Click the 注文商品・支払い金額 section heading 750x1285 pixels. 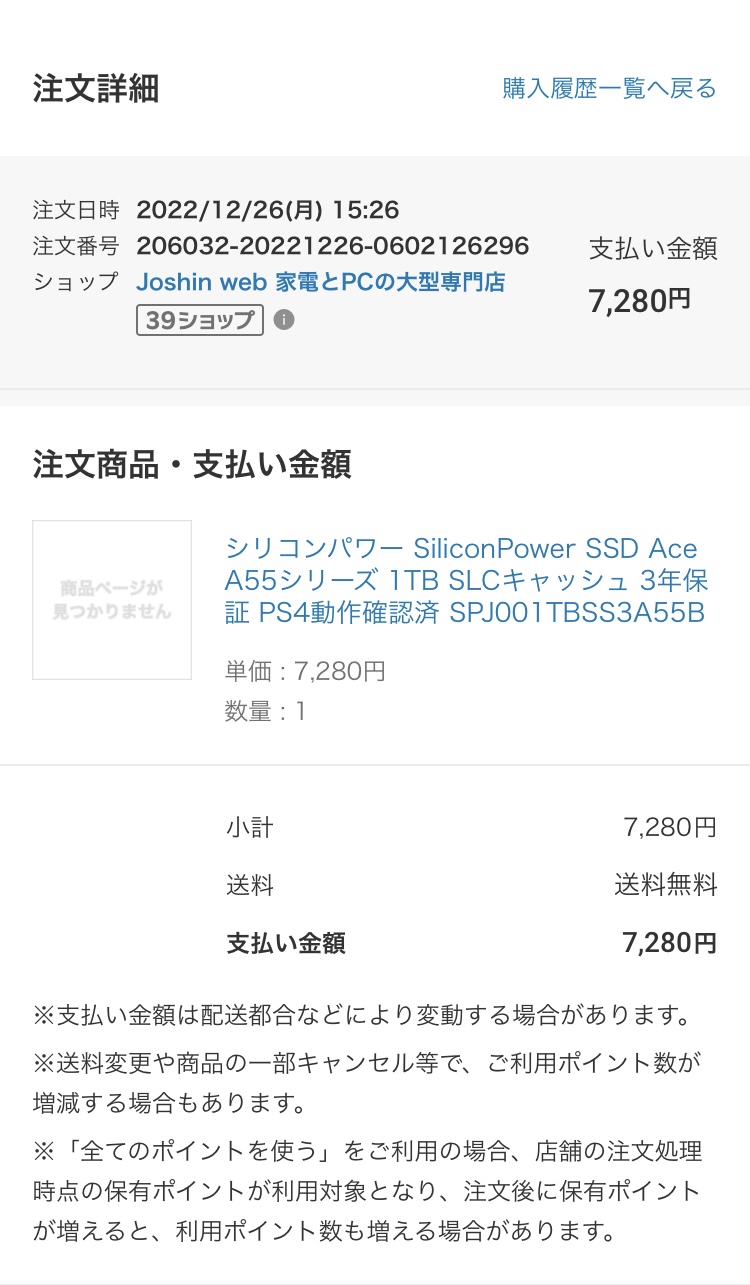coord(191,465)
